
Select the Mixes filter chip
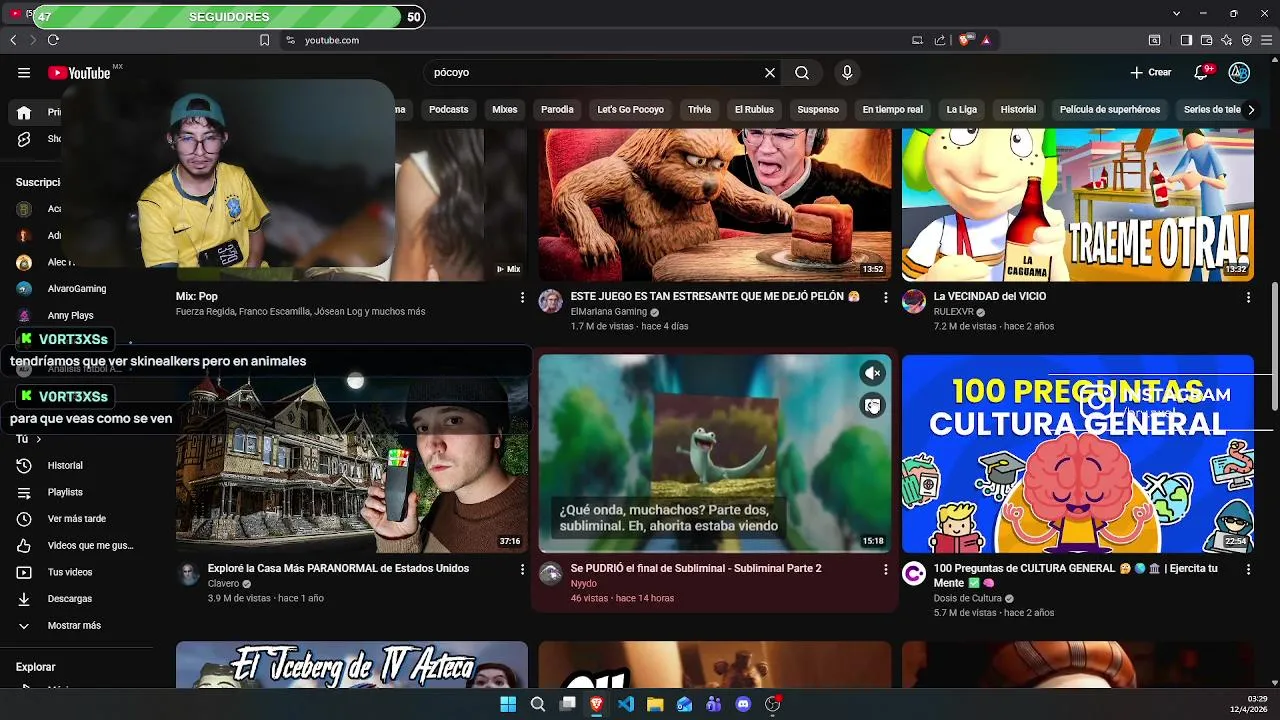(505, 110)
